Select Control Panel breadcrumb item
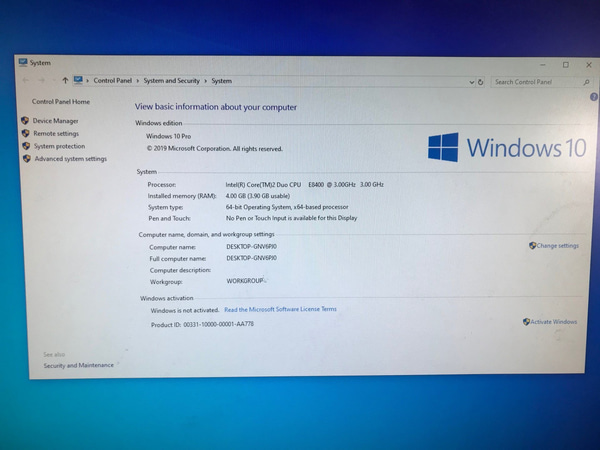The width and height of the screenshot is (600, 450). tap(112, 81)
